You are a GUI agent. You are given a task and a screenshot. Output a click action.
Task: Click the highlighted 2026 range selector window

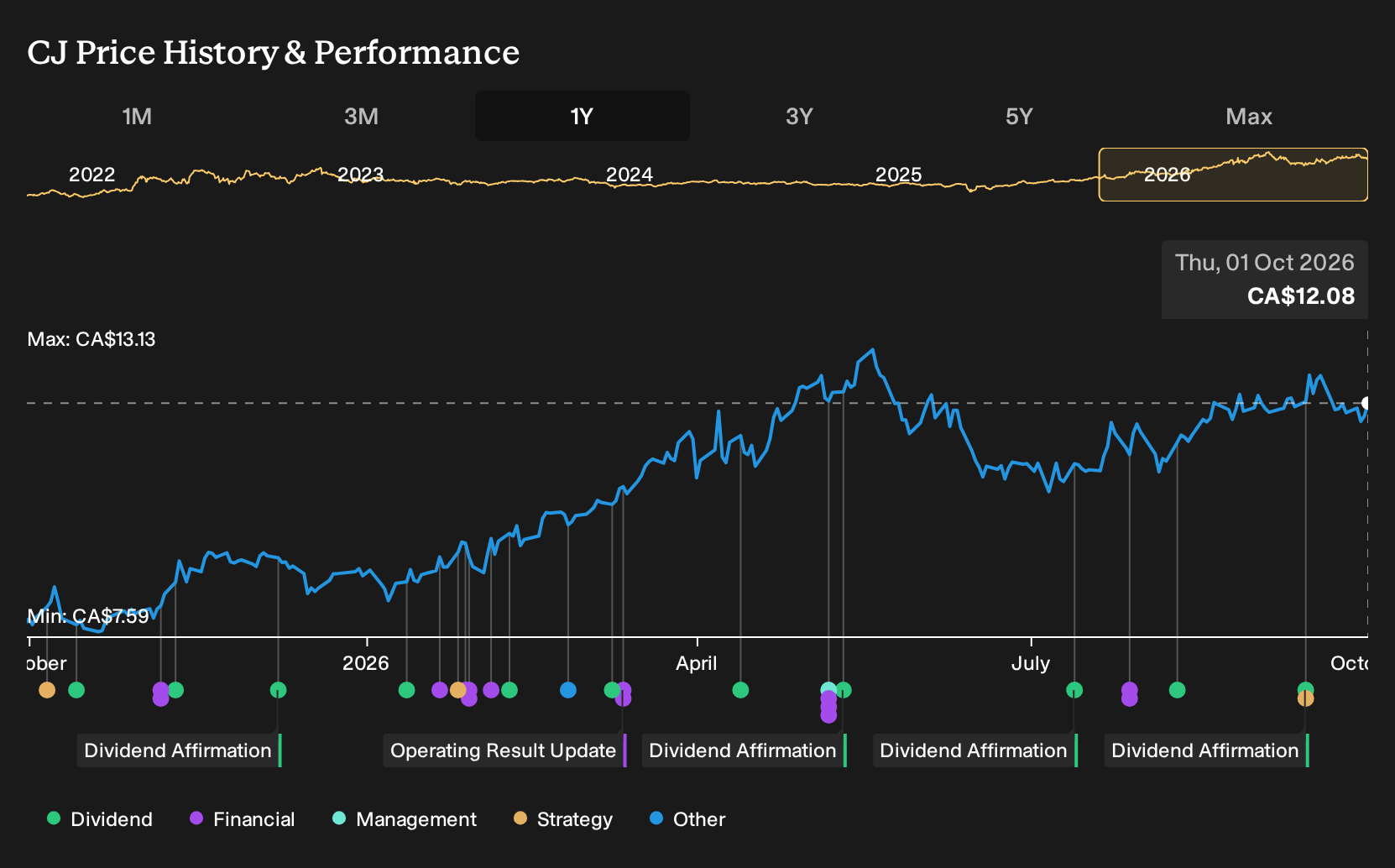[1233, 175]
